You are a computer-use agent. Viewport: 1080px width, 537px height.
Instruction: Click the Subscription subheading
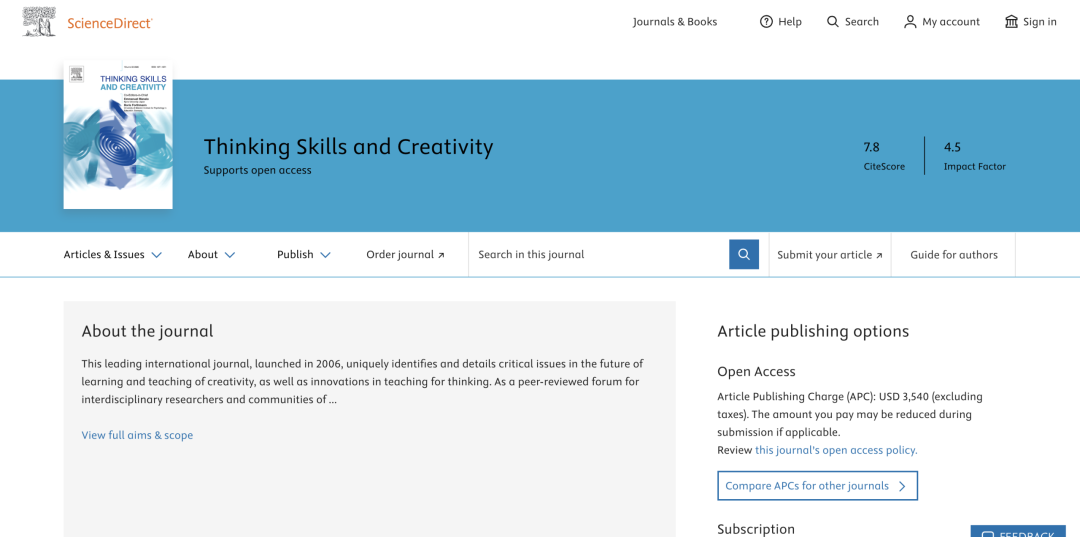[x=756, y=529]
